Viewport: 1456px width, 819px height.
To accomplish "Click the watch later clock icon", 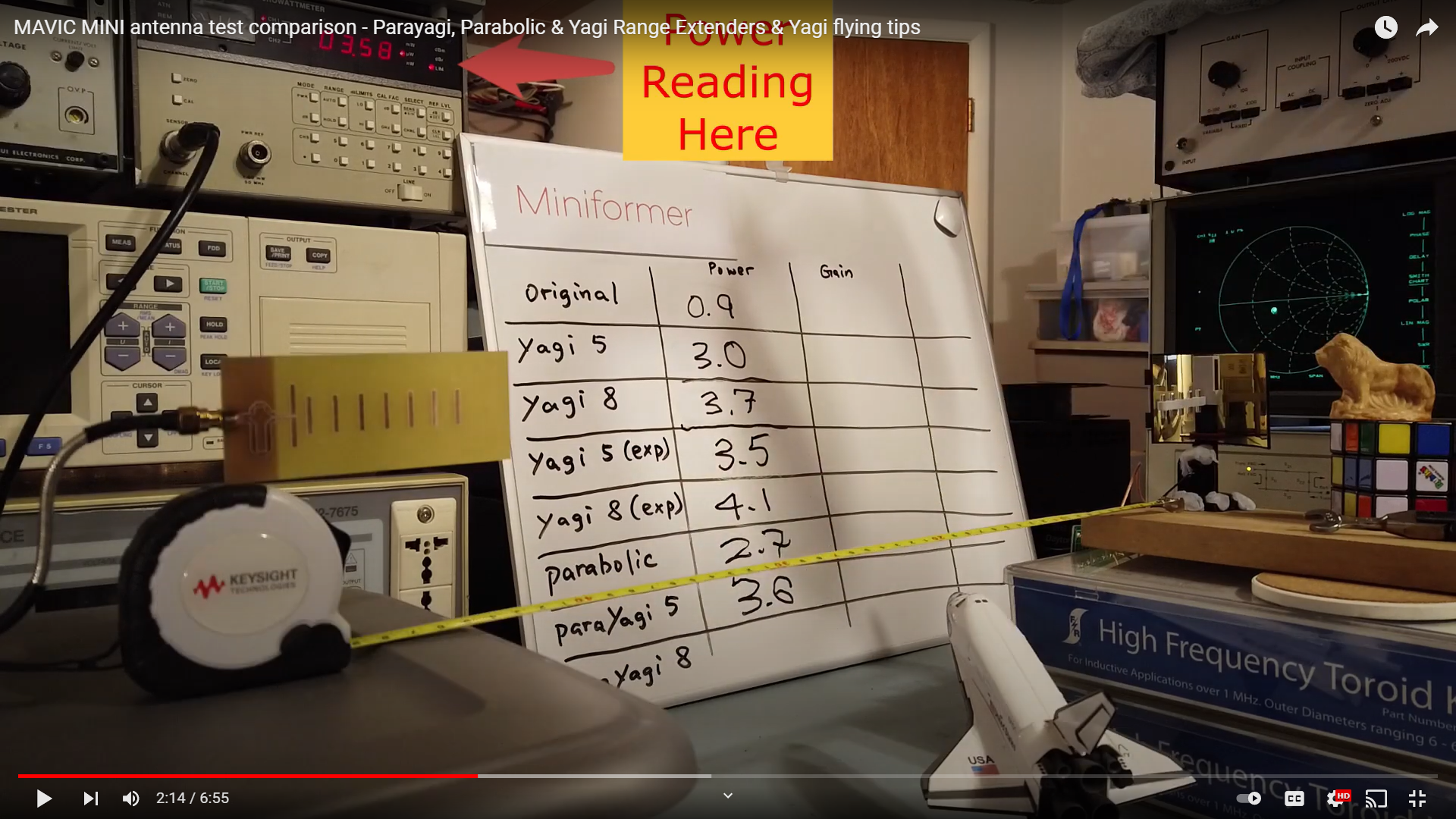I will tap(1388, 27).
